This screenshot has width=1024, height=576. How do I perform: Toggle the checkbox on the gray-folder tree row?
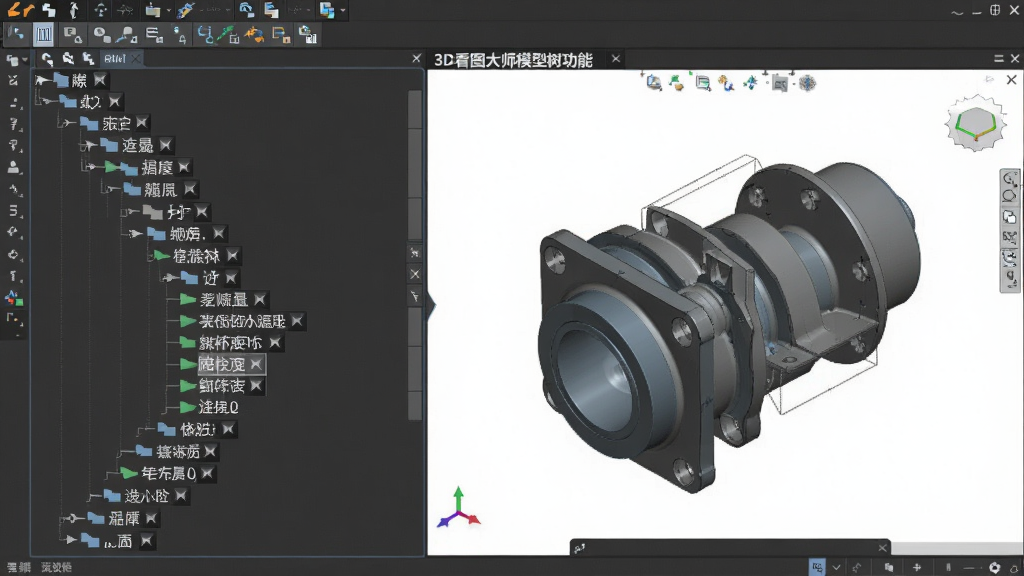coord(202,212)
